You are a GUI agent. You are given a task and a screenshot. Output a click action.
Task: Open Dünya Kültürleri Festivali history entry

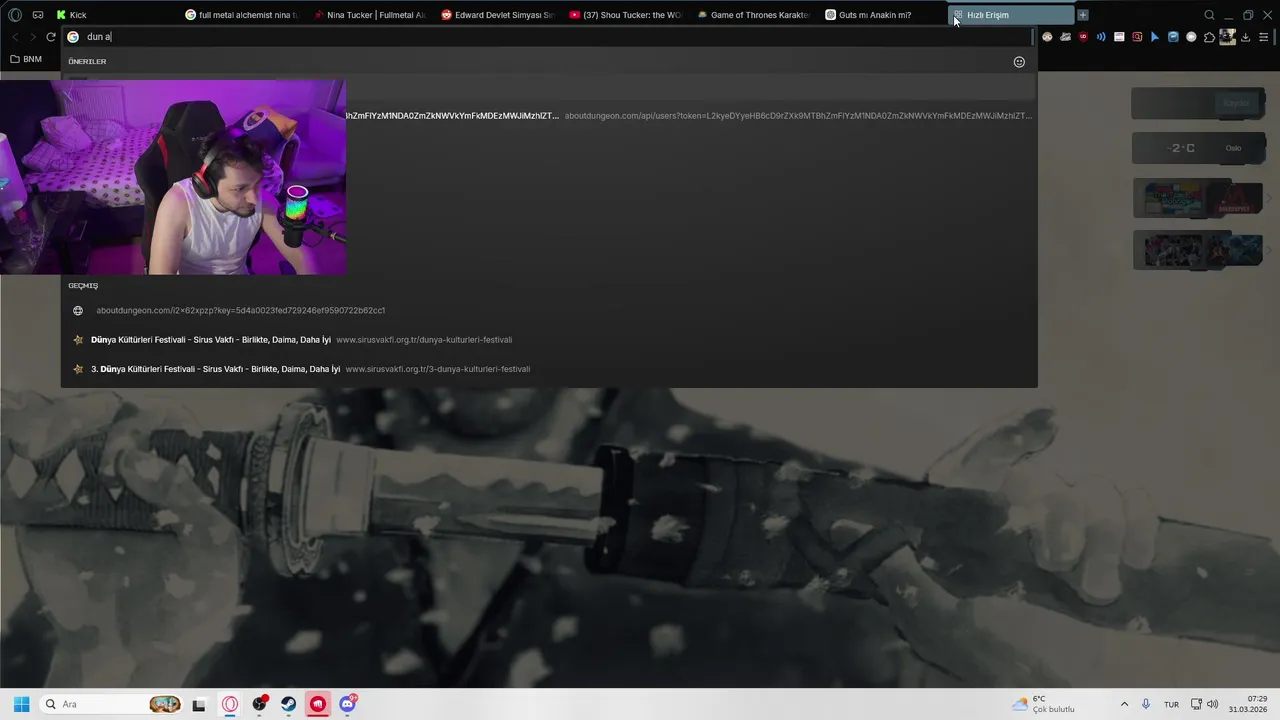point(549,340)
